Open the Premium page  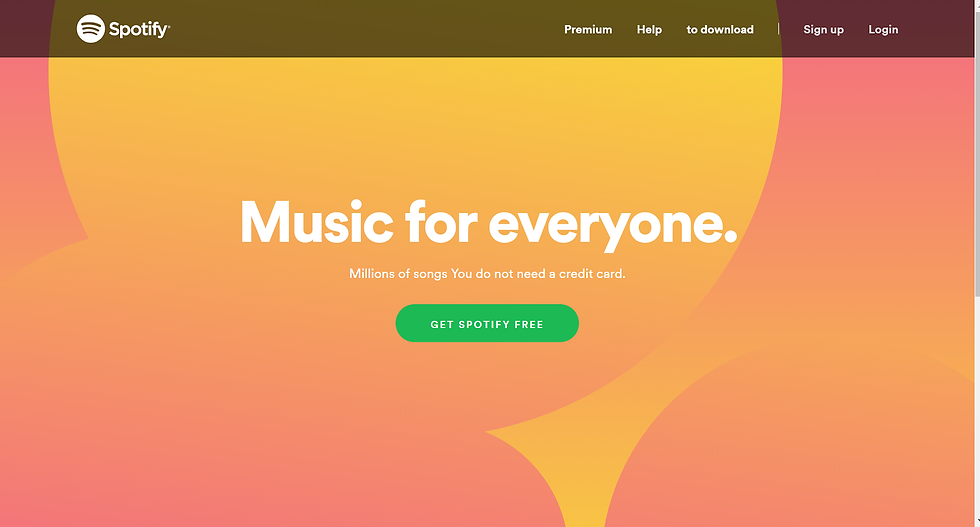pos(588,29)
